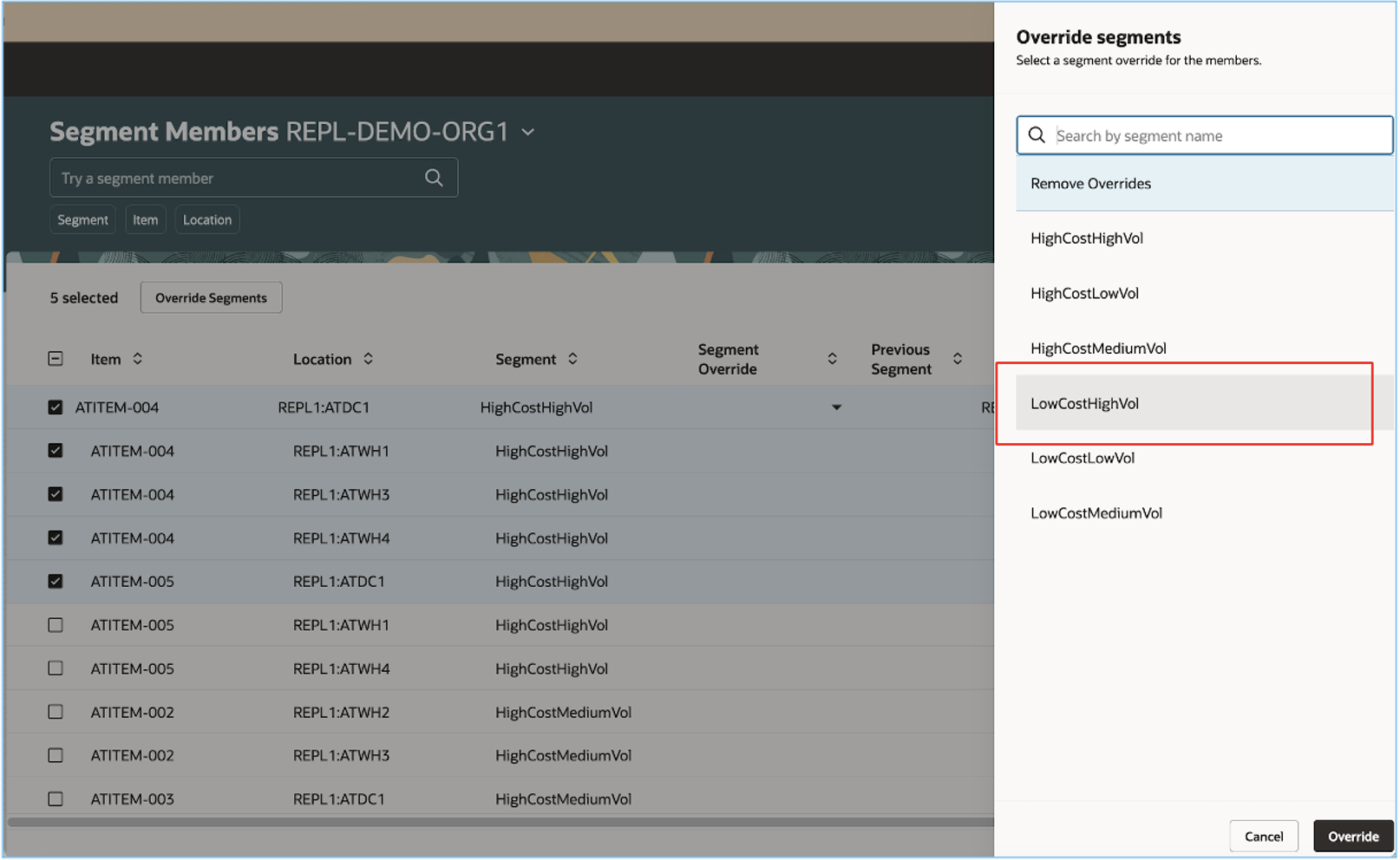
Task: Sort the Previous Segment column
Action: (x=958, y=358)
